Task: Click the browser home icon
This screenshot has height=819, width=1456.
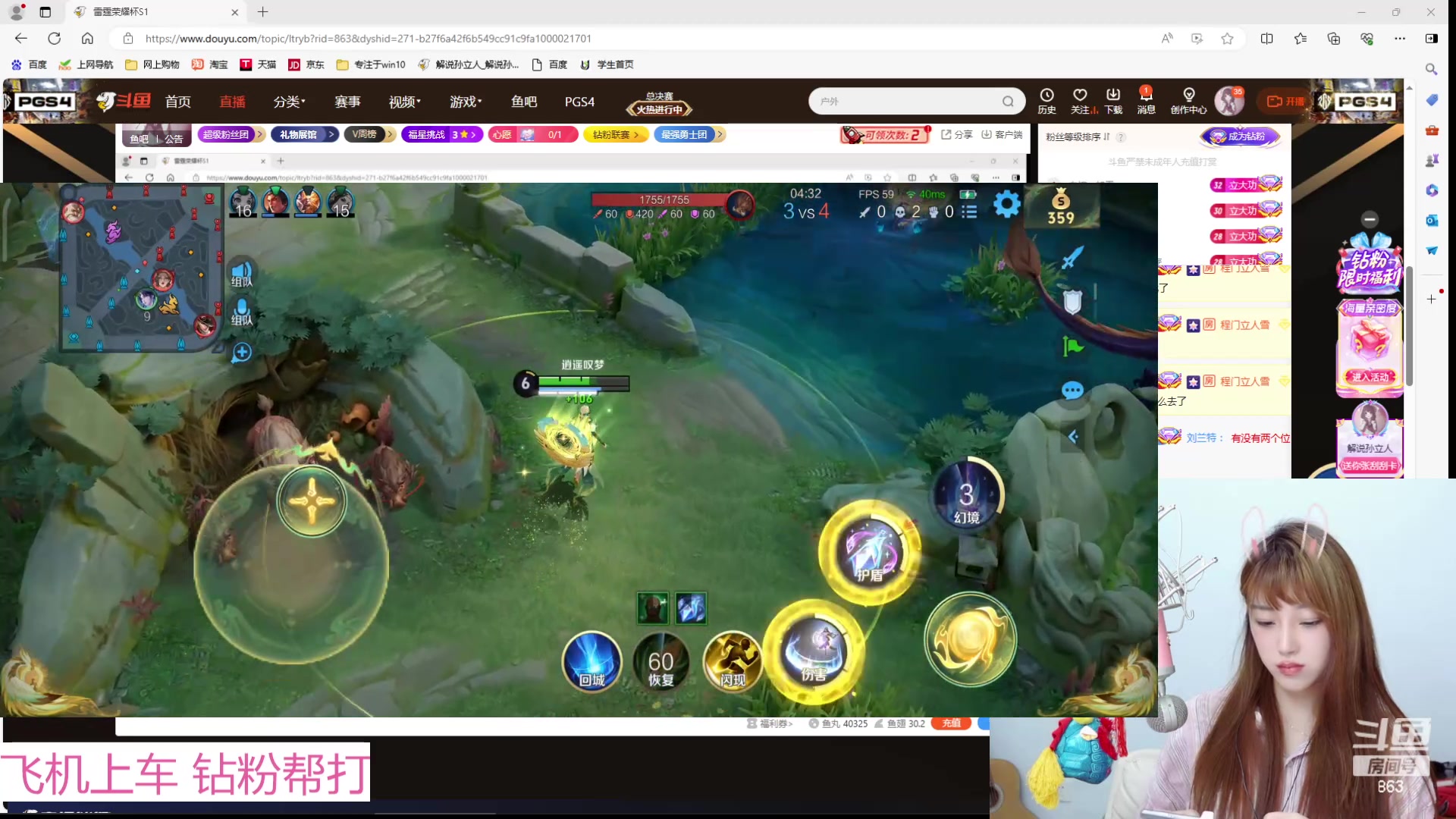Action: pos(87,38)
